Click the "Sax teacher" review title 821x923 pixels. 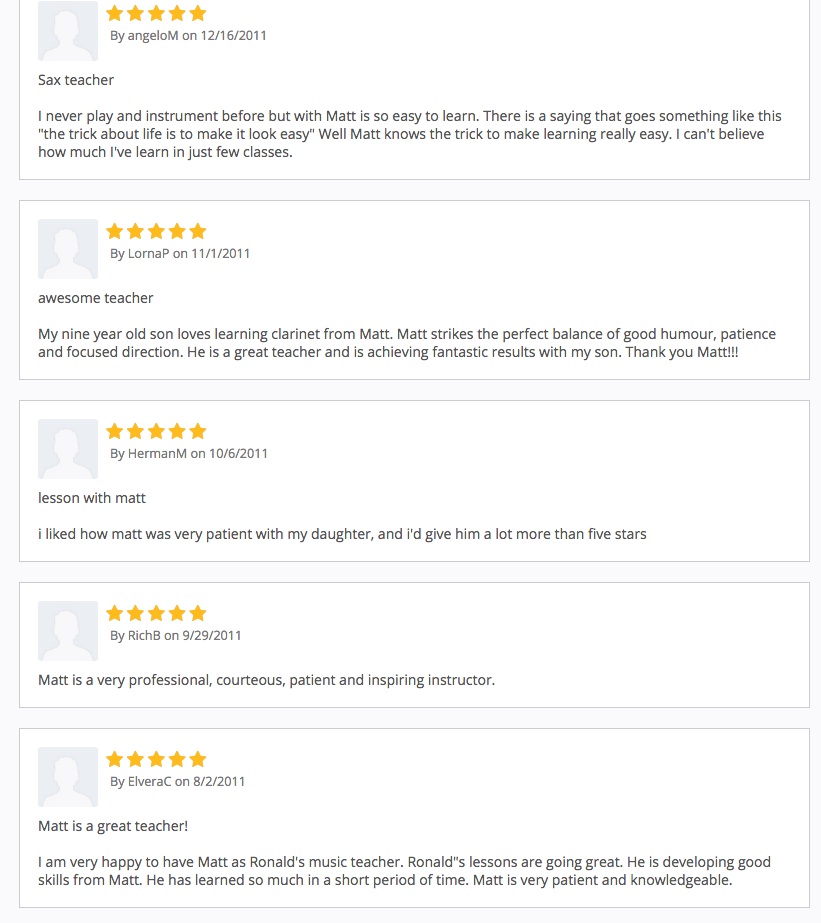pyautogui.click(x=76, y=80)
